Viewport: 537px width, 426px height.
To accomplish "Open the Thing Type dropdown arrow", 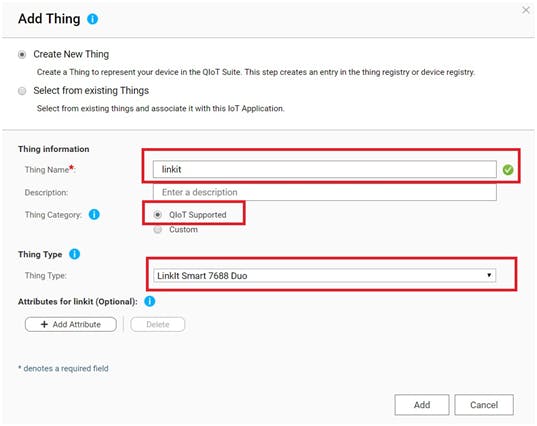I will (489, 275).
